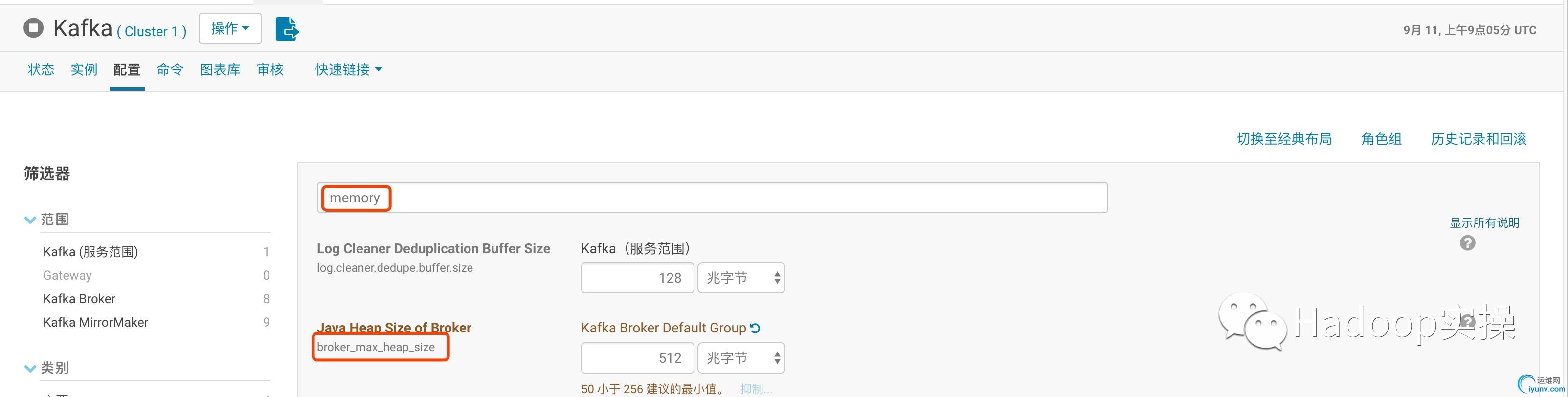Image resolution: width=1568 pixels, height=397 pixels.
Task: Open the 快速链接 dropdown
Action: coord(349,70)
